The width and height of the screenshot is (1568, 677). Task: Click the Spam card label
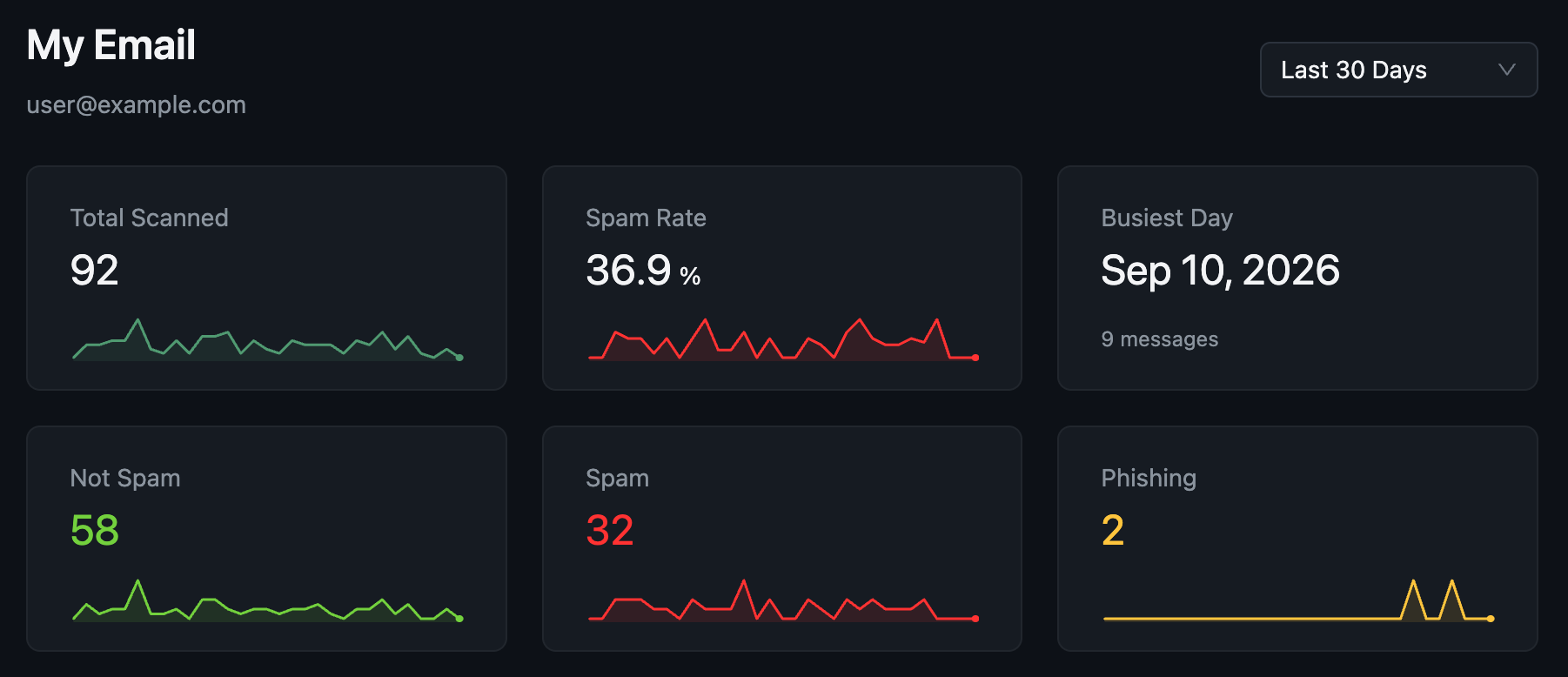pyautogui.click(x=617, y=479)
